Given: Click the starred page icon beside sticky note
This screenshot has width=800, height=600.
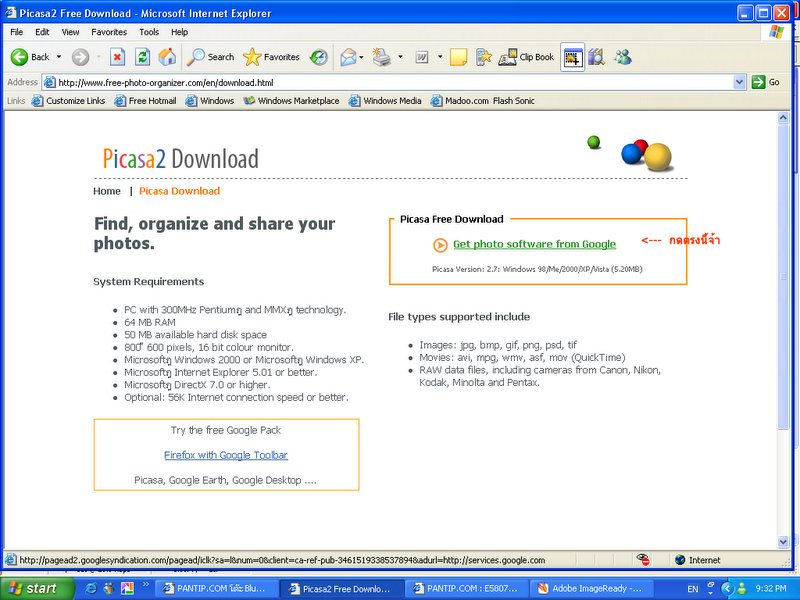Looking at the screenshot, I should coord(484,57).
